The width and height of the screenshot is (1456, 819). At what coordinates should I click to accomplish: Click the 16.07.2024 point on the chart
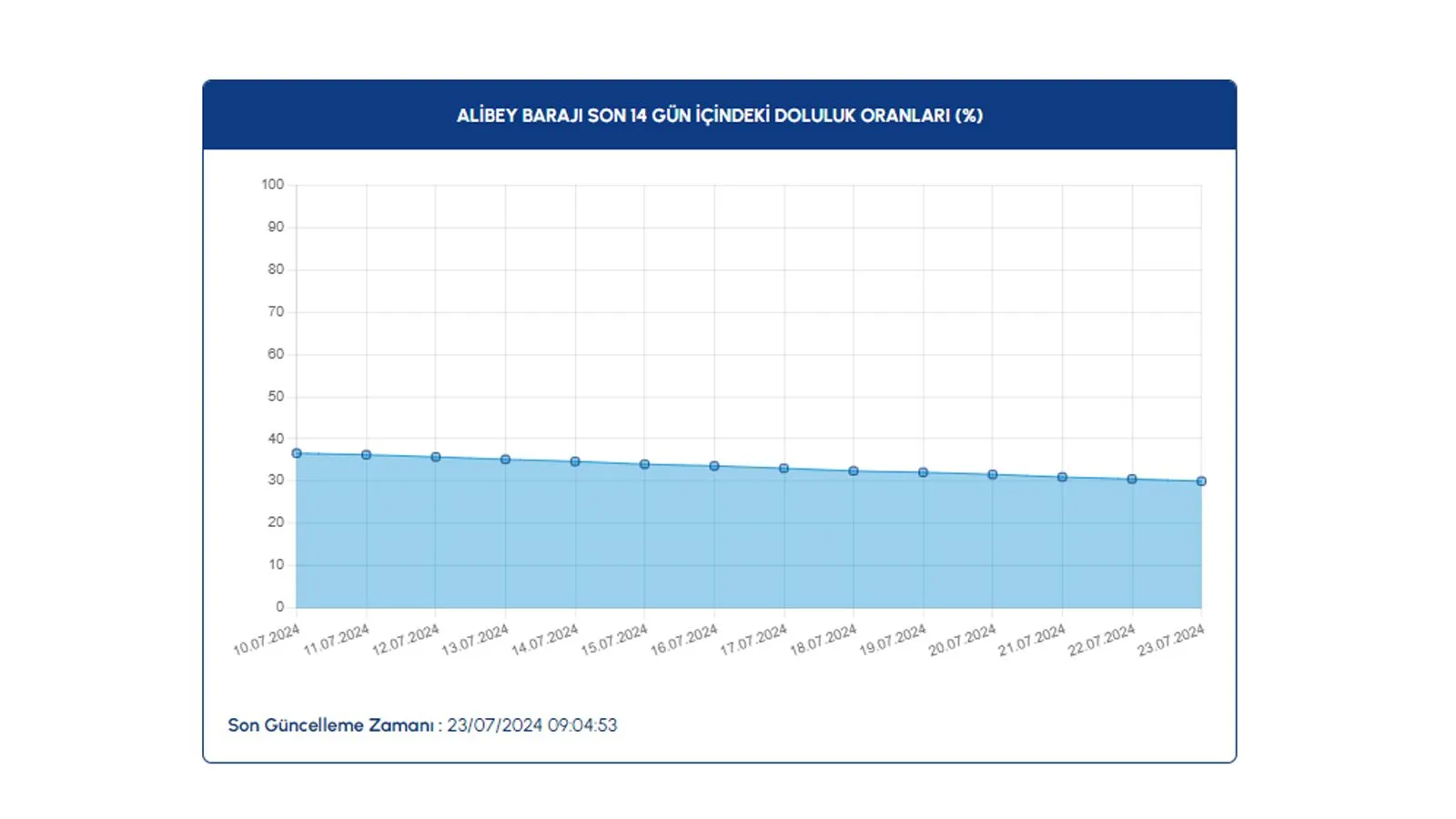click(714, 466)
